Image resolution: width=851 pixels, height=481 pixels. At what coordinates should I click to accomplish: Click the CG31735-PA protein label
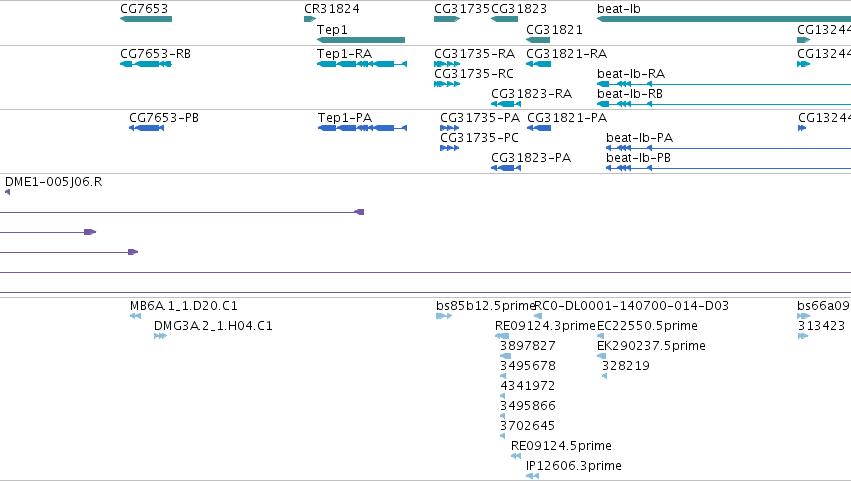point(480,118)
